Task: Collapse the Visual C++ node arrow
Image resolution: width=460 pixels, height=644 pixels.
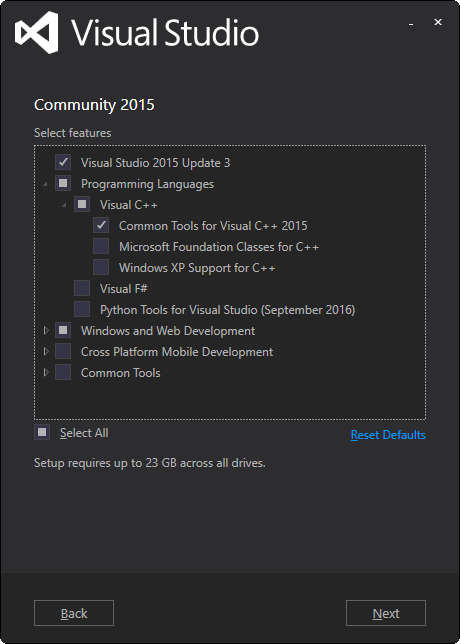Action: click(64, 205)
